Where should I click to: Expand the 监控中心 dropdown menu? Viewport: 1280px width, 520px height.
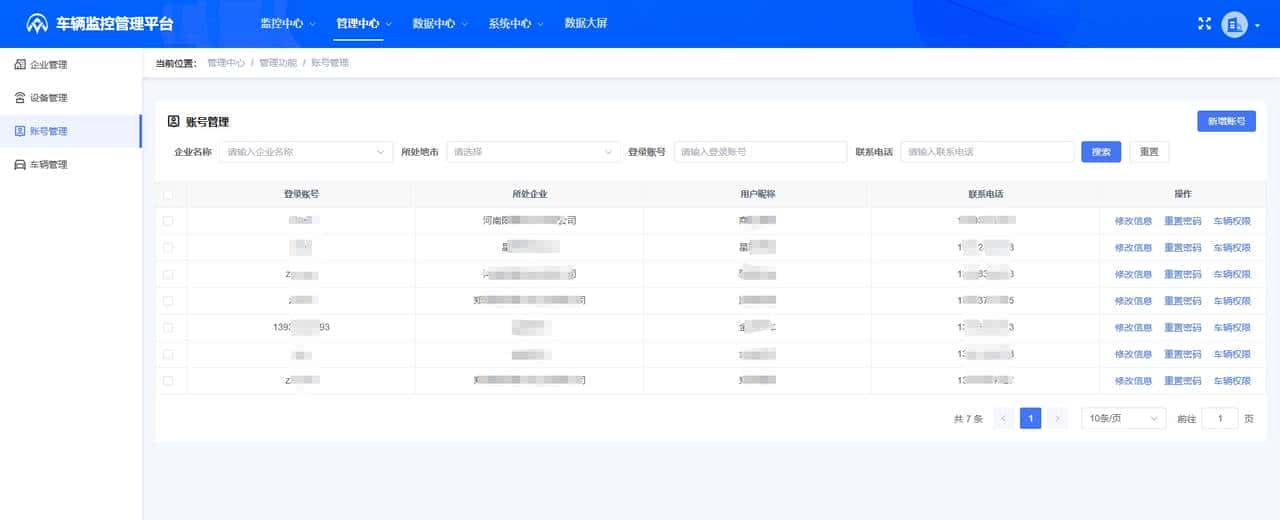pos(287,23)
